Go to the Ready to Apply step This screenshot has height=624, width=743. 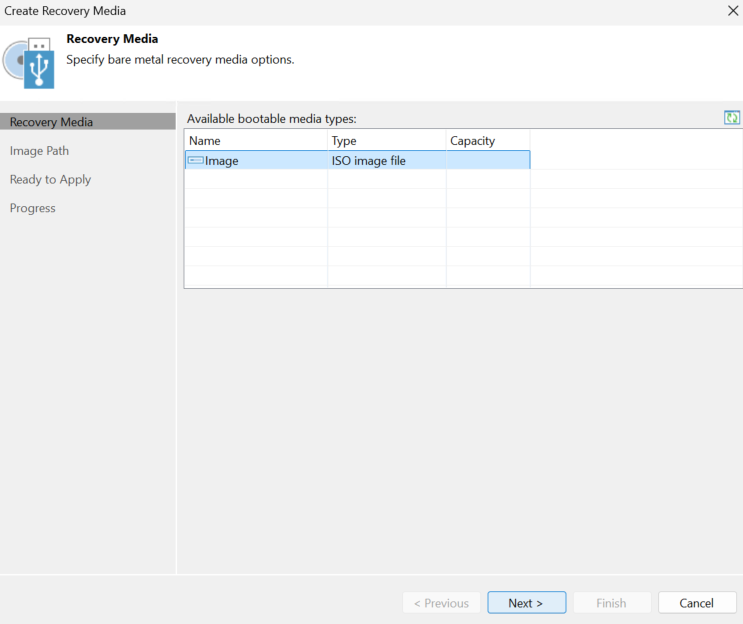point(50,180)
